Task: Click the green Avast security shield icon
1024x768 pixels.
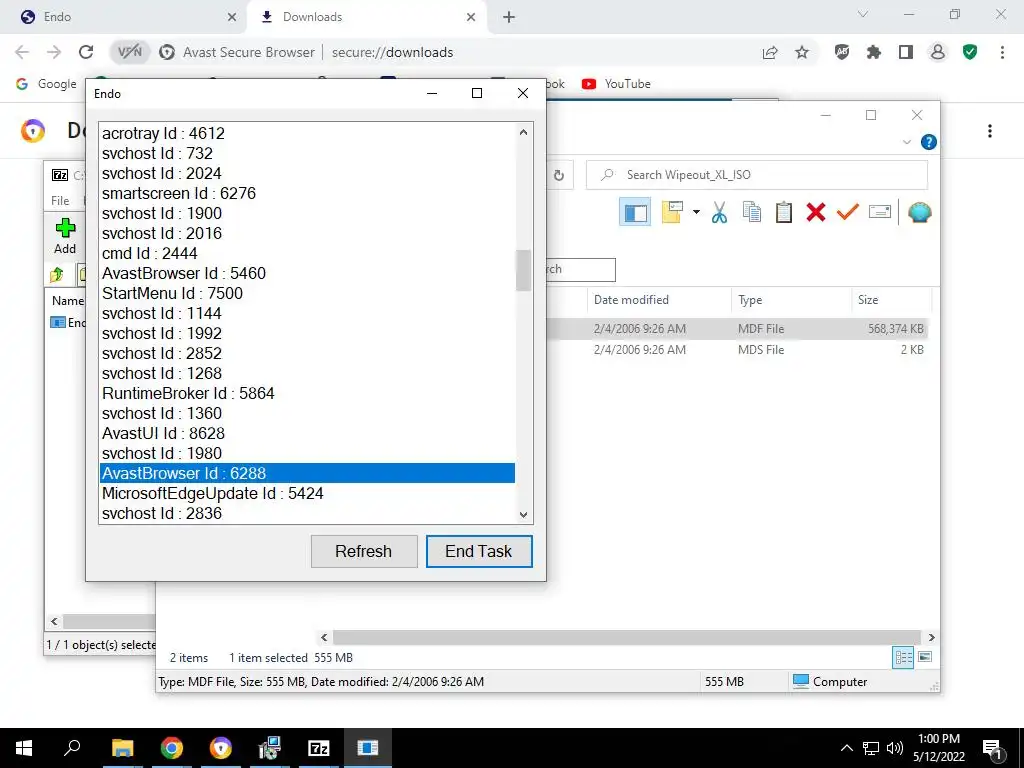Action: click(x=970, y=52)
